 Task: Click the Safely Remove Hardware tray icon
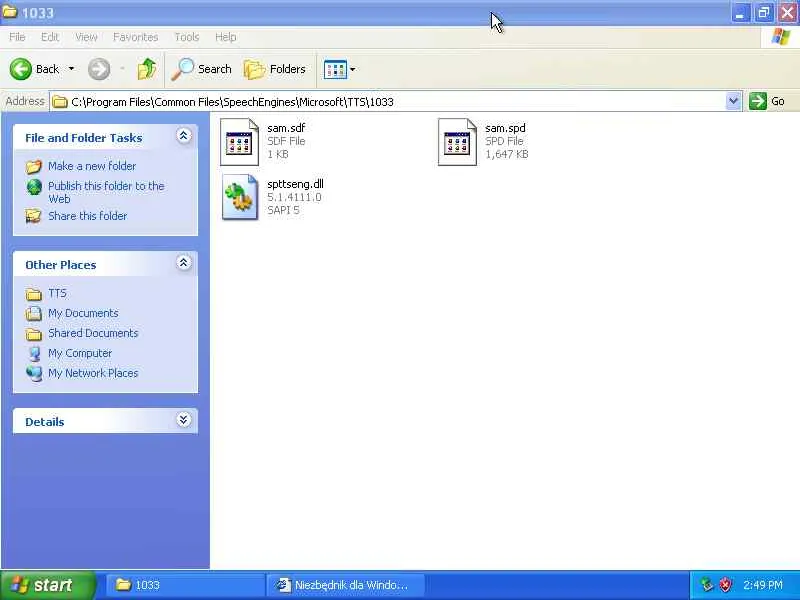click(707, 585)
